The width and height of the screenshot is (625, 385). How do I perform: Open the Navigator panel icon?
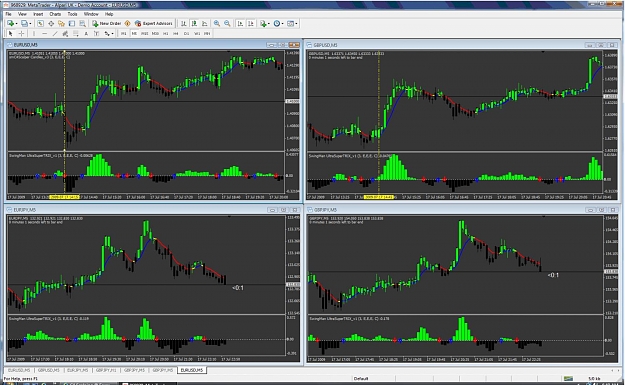61,24
